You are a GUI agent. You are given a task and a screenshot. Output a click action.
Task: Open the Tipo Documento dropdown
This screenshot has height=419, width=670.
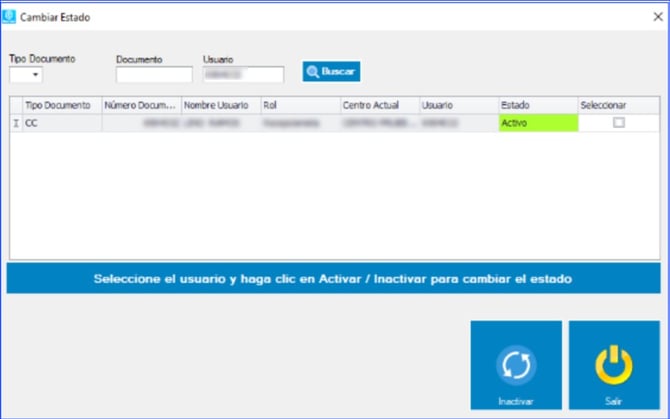pos(27,75)
